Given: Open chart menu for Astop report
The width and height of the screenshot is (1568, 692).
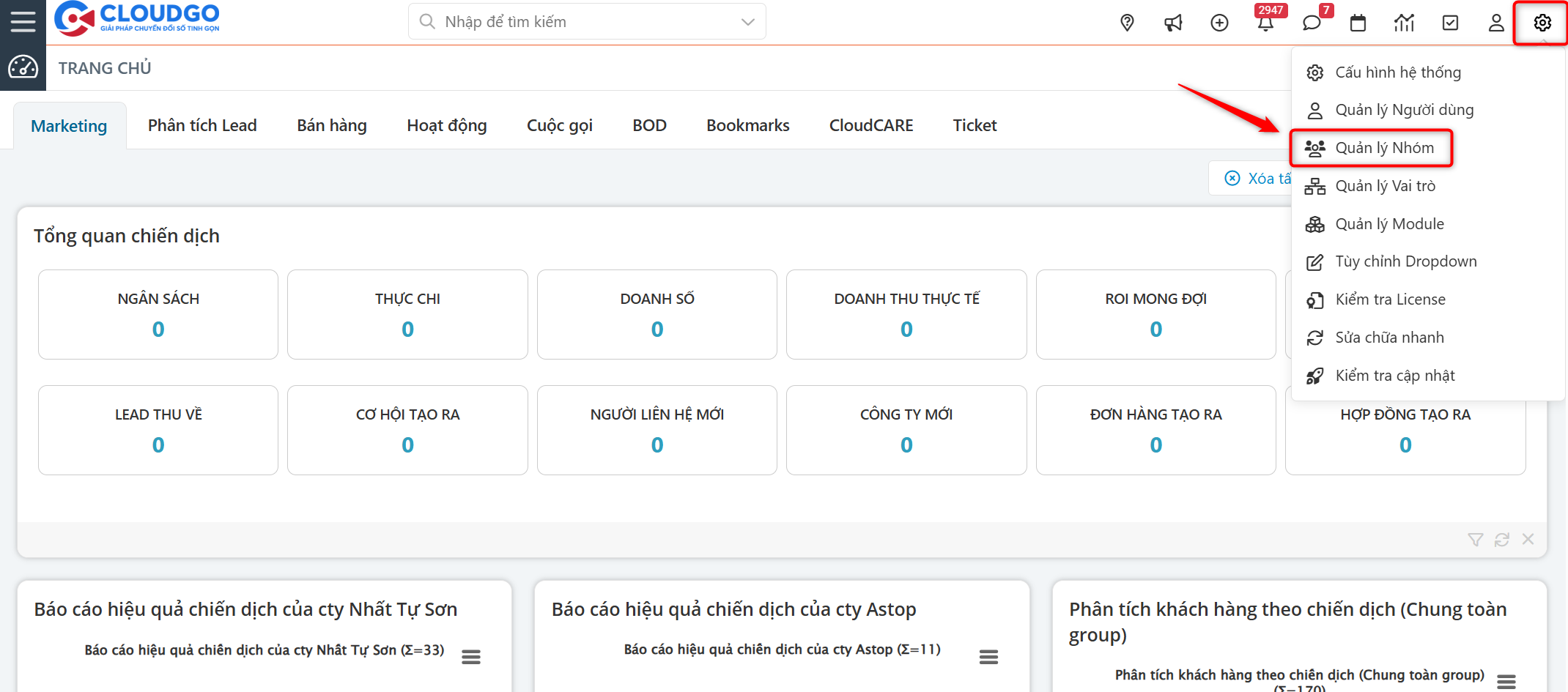Looking at the screenshot, I should (x=988, y=657).
